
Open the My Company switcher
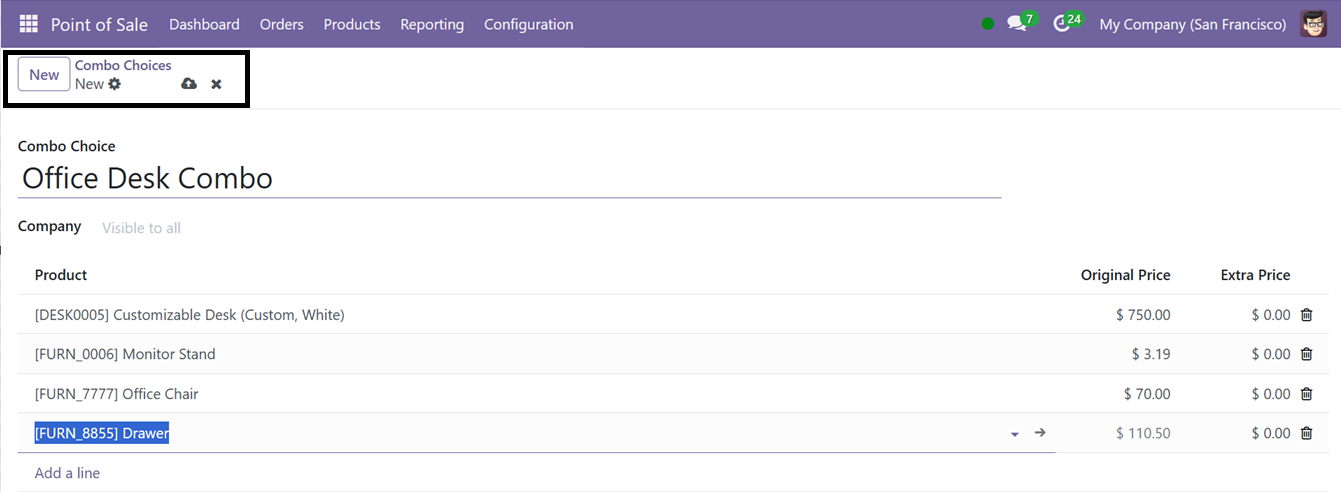point(1192,24)
